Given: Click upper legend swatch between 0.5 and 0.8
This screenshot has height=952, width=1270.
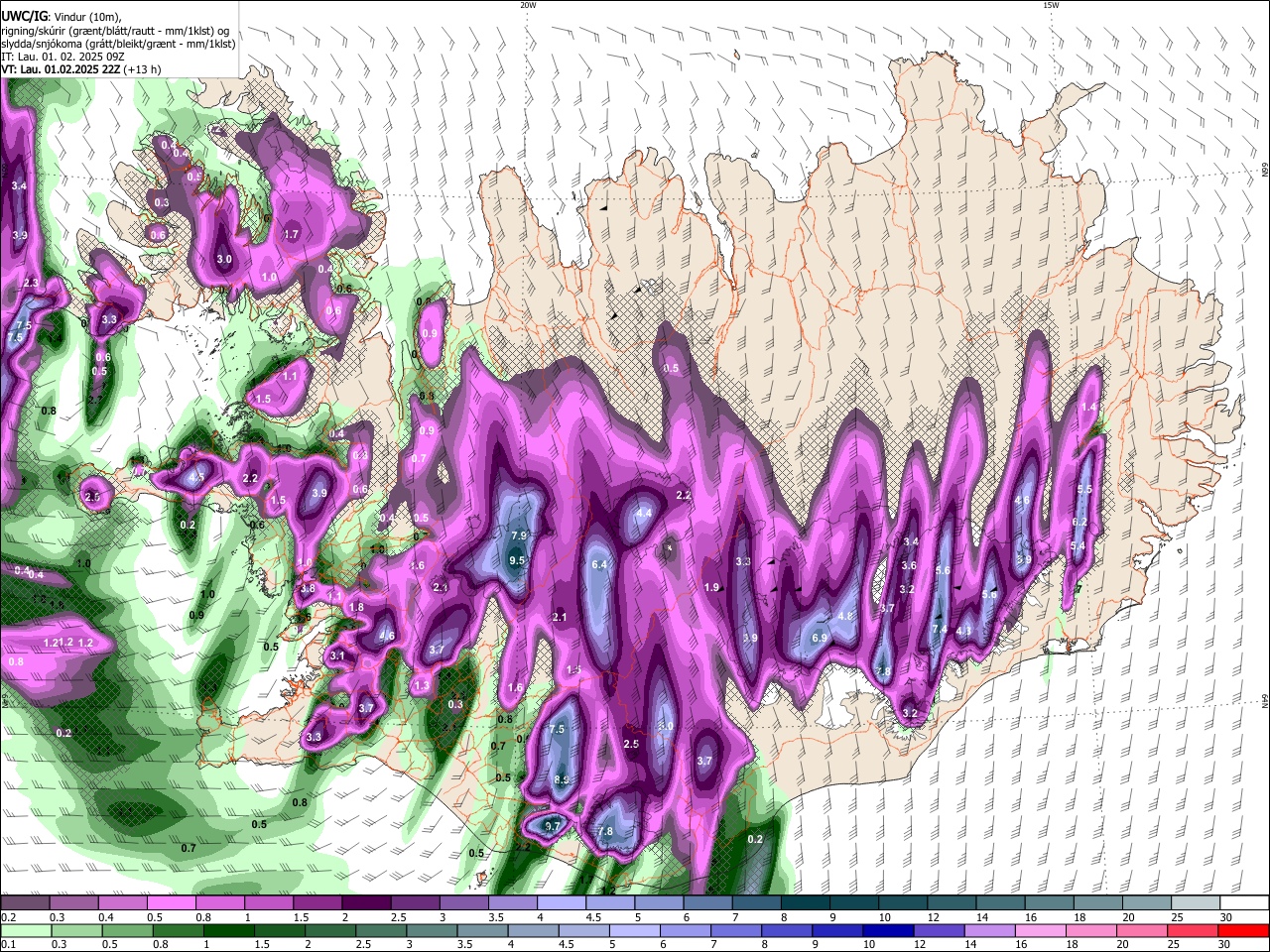Looking at the screenshot, I should tap(172, 903).
